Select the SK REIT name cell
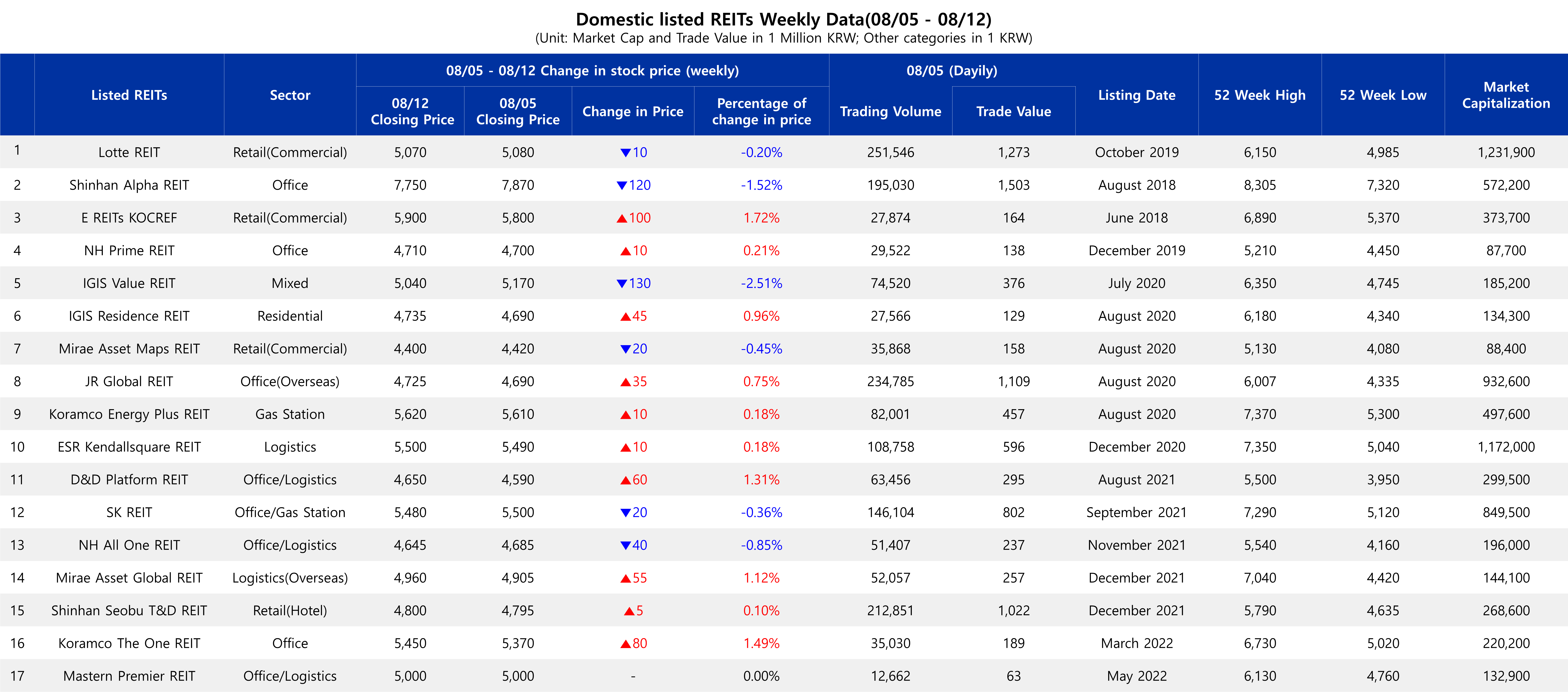This screenshot has width=1568, height=692. click(129, 512)
